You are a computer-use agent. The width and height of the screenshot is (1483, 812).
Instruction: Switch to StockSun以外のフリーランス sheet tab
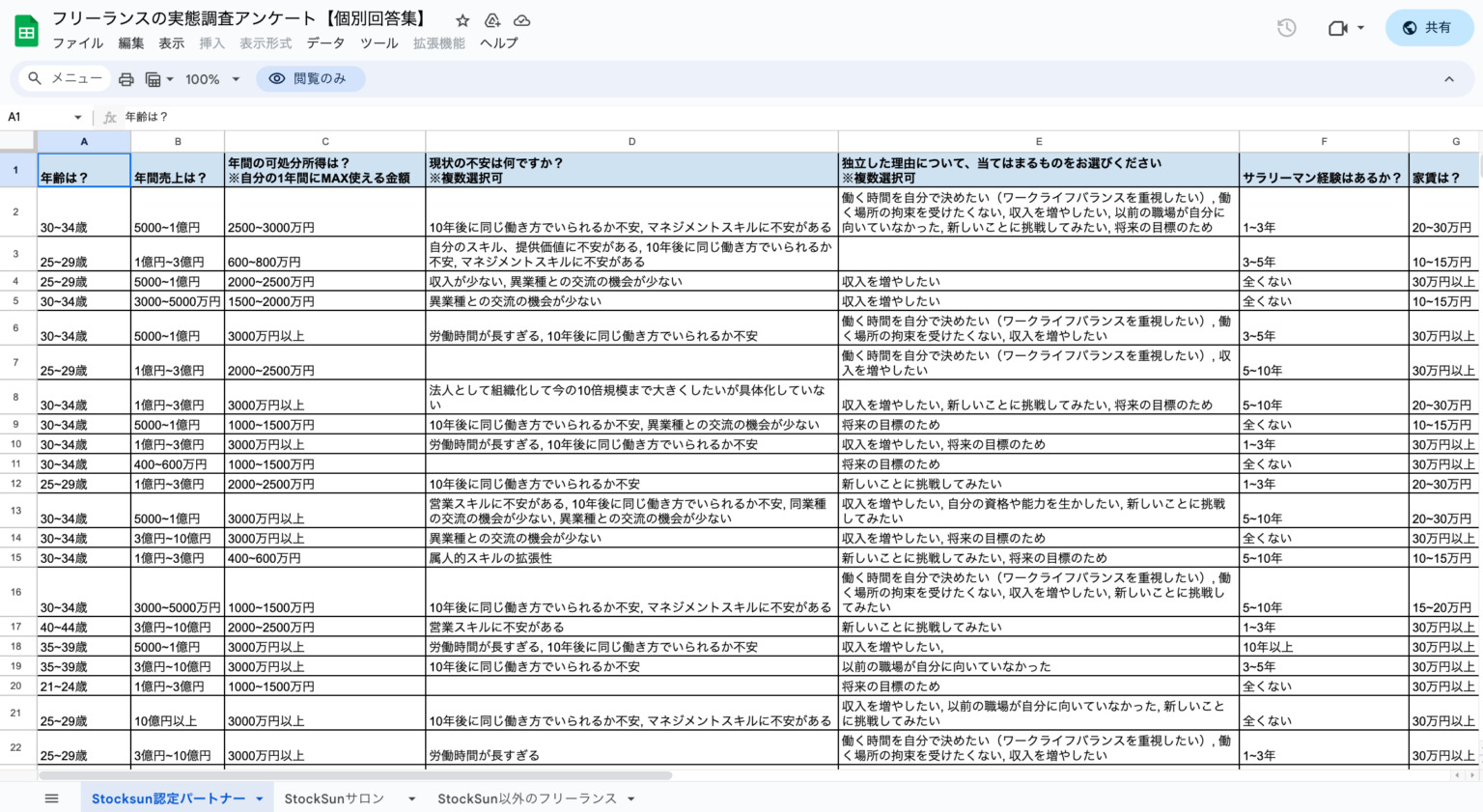526,798
